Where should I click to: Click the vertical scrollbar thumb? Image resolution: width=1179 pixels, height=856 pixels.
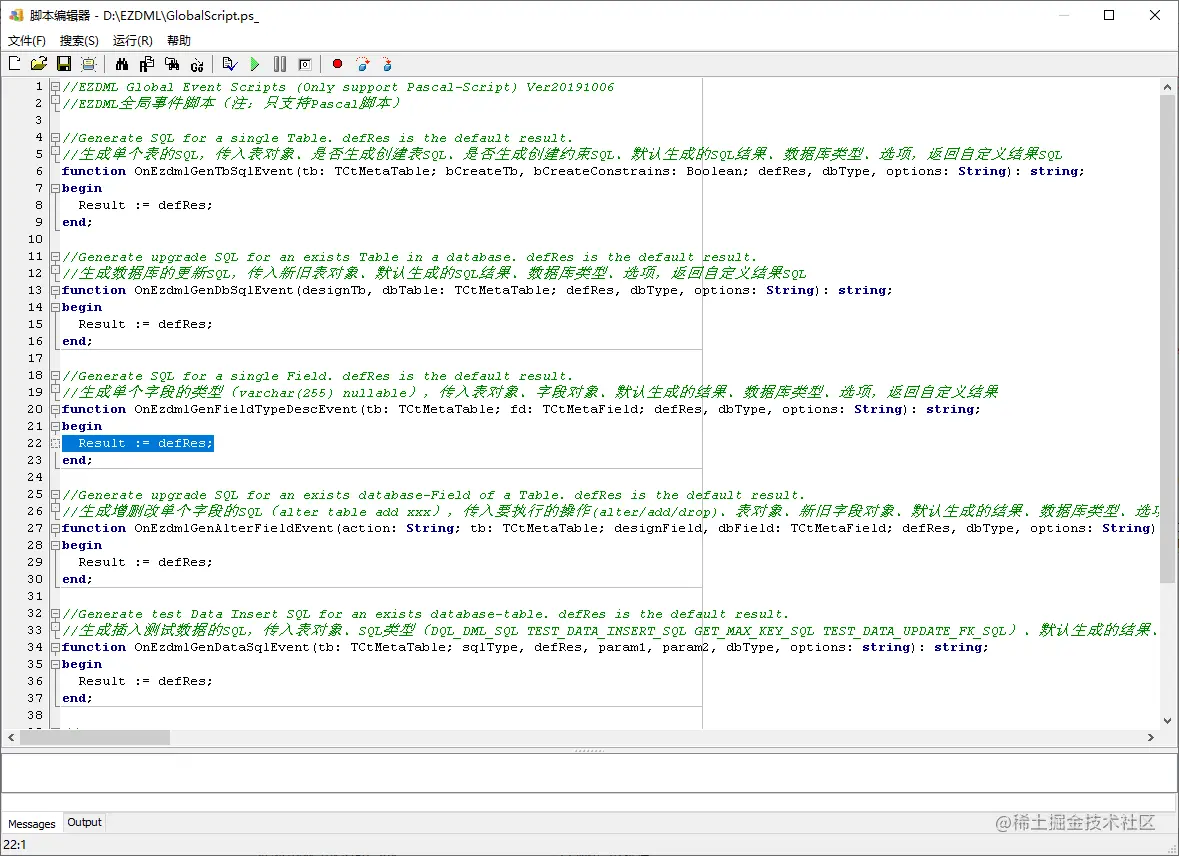[1167, 338]
